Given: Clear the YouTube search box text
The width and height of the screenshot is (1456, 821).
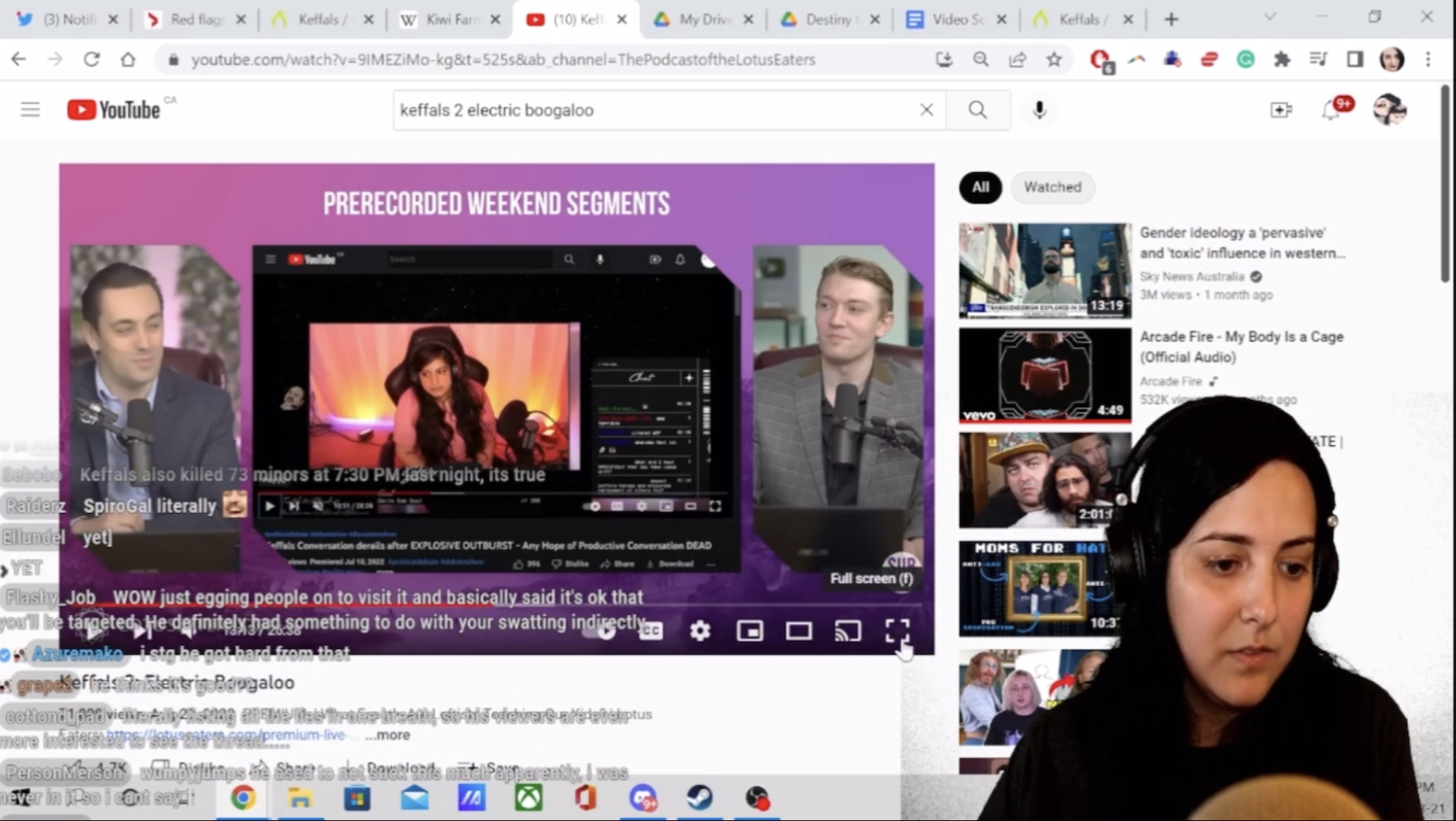Looking at the screenshot, I should [x=926, y=110].
